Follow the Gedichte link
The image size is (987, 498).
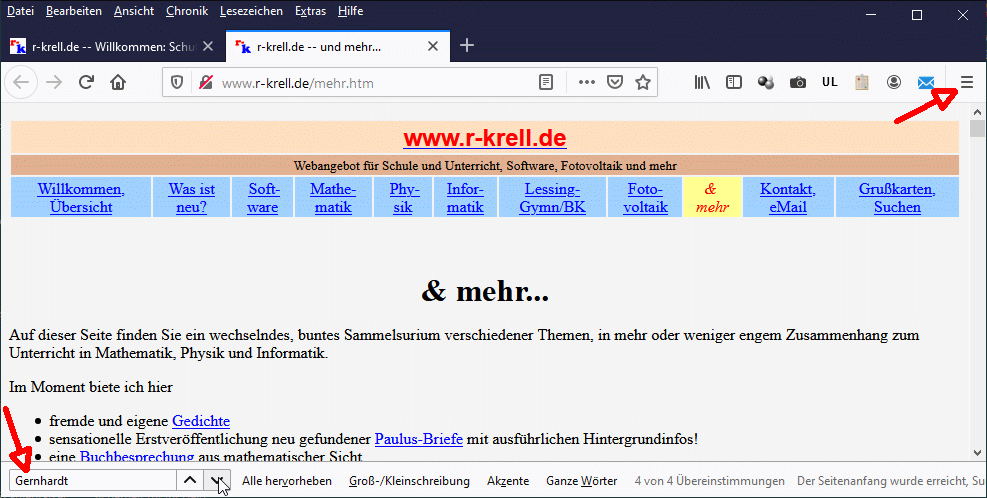point(201,421)
